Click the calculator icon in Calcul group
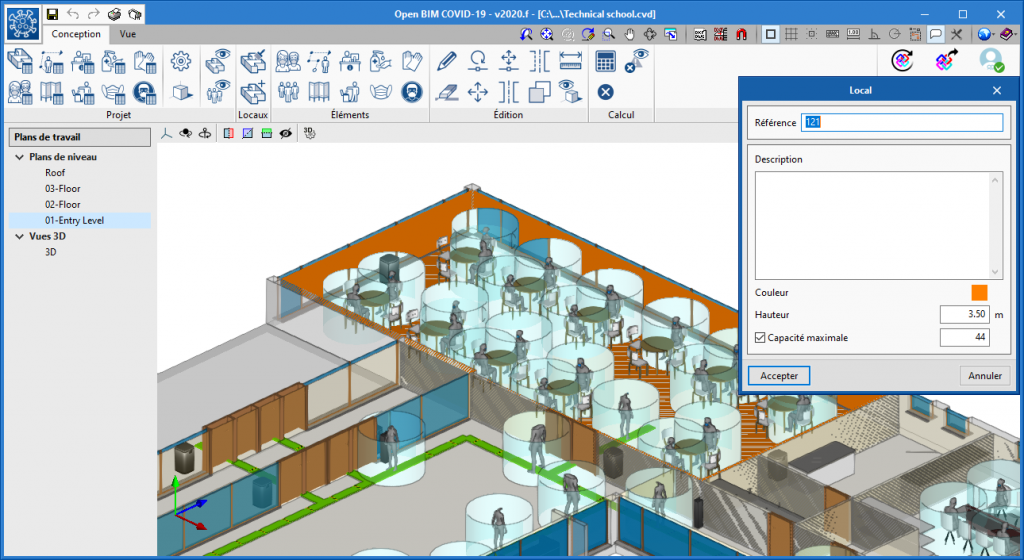This screenshot has height=560, width=1024. coord(605,61)
